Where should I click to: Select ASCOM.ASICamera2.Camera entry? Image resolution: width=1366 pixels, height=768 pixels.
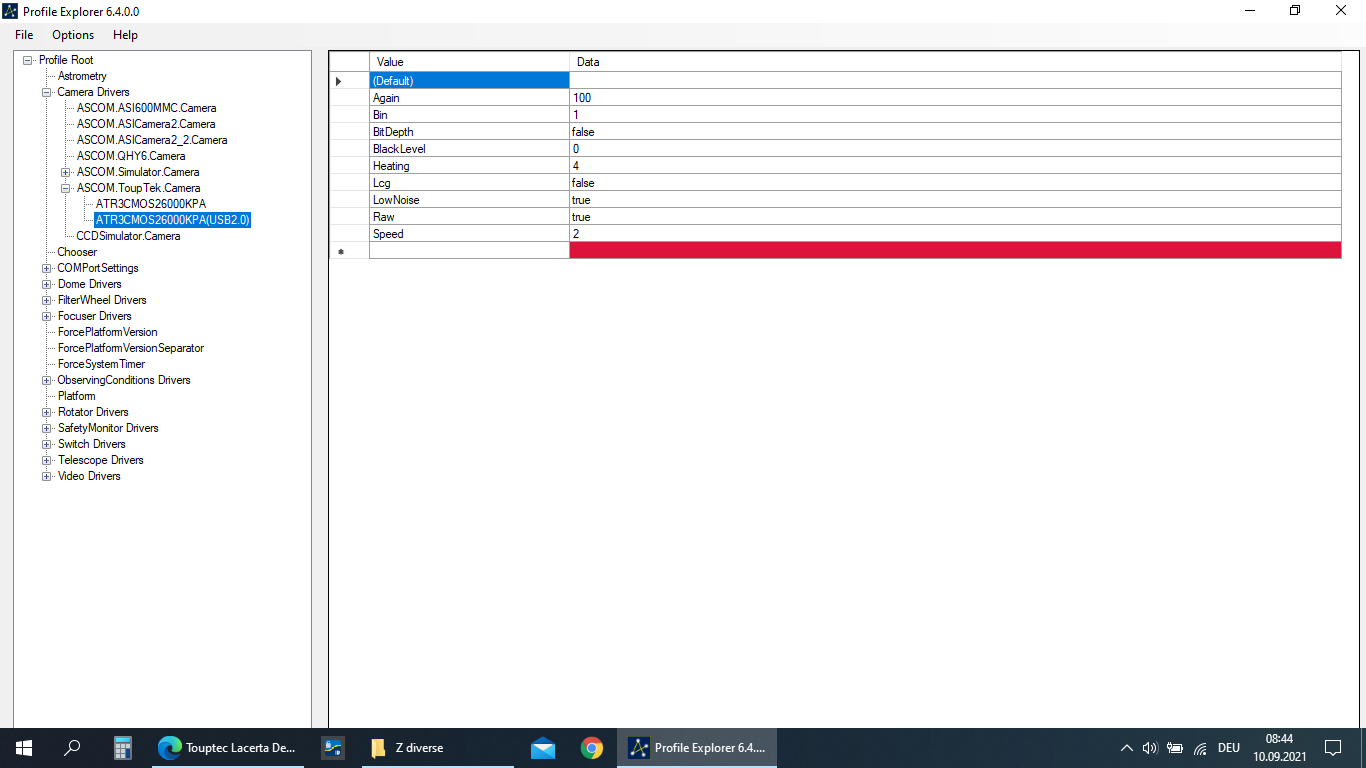(146, 124)
